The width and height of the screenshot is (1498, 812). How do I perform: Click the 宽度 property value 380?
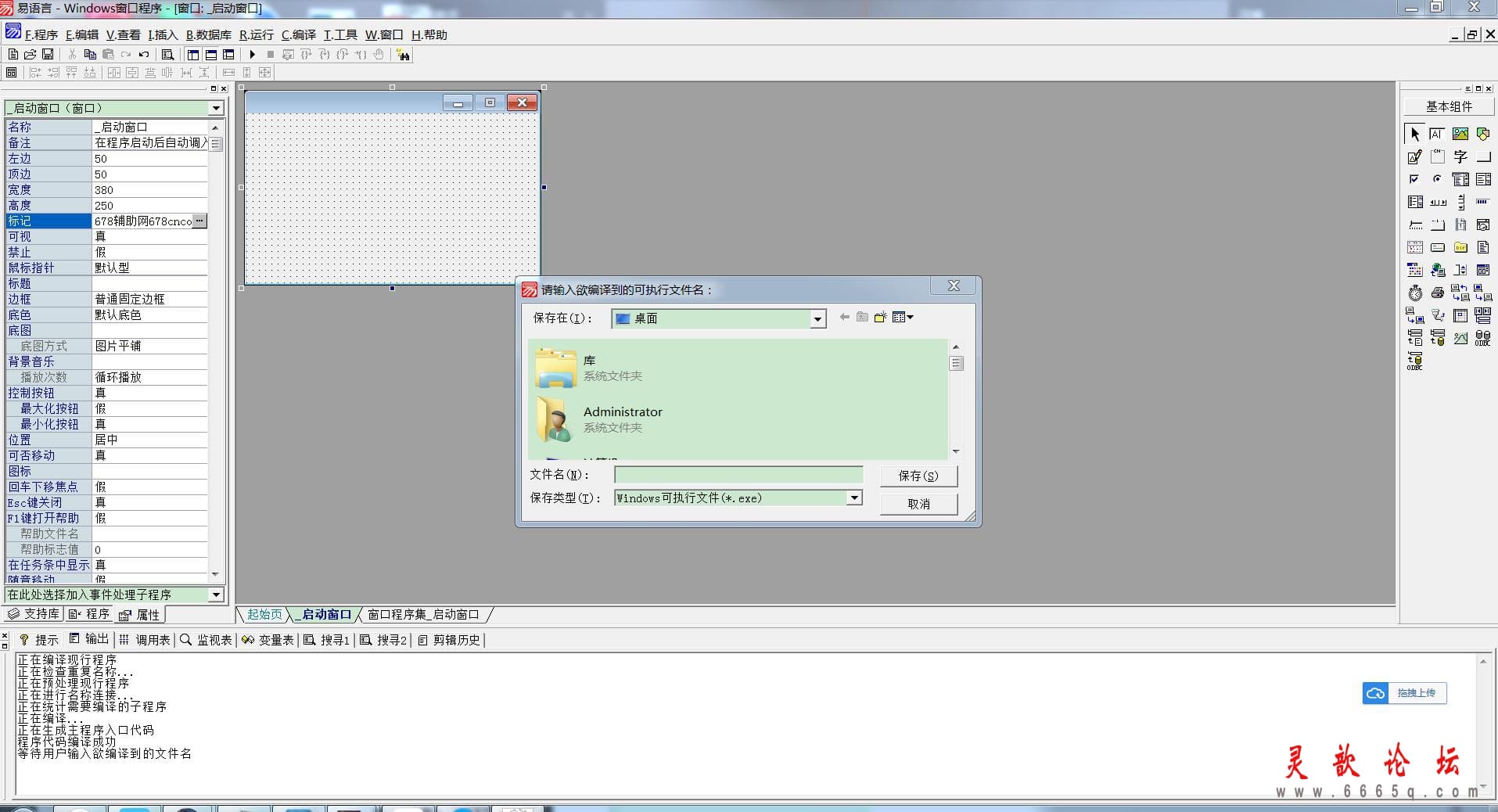click(x=149, y=189)
